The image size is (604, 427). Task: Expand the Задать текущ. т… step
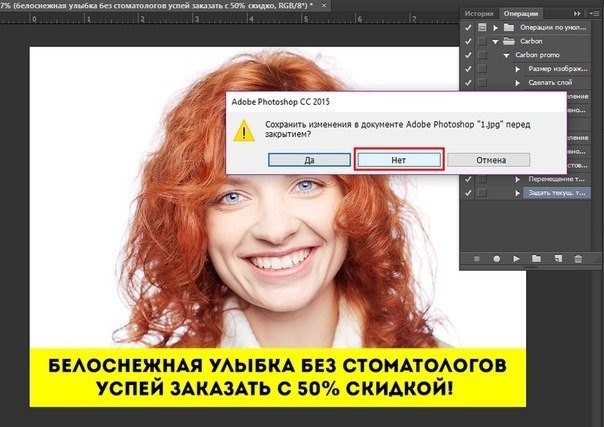point(517,193)
